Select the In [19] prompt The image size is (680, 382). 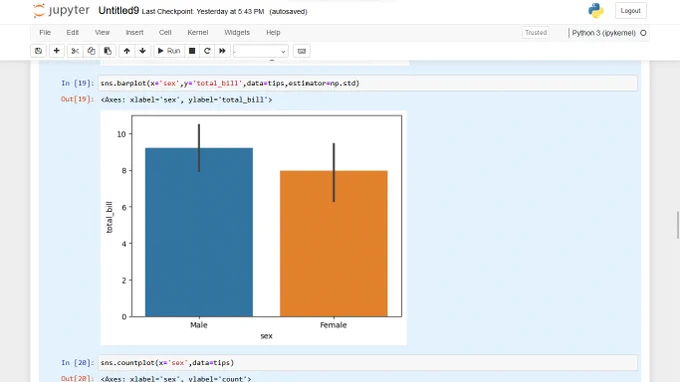pos(77,83)
